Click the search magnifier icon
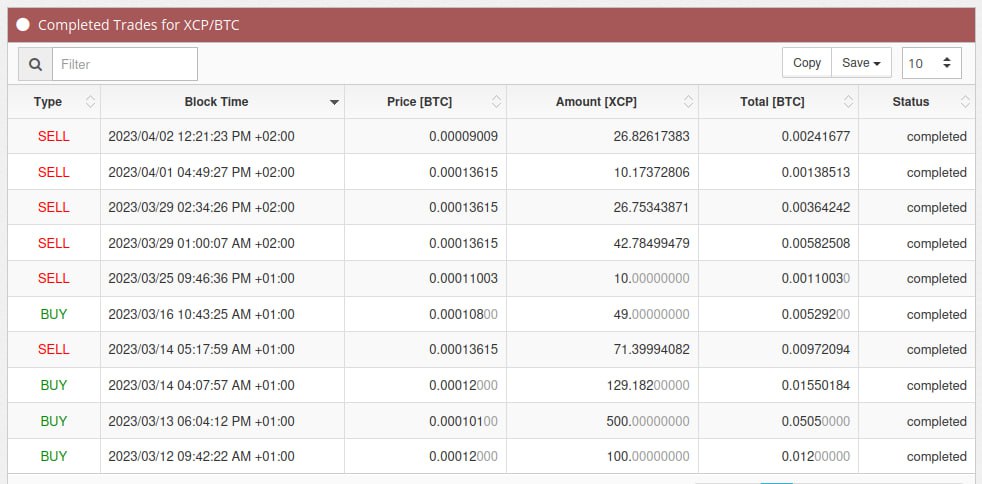 36,64
